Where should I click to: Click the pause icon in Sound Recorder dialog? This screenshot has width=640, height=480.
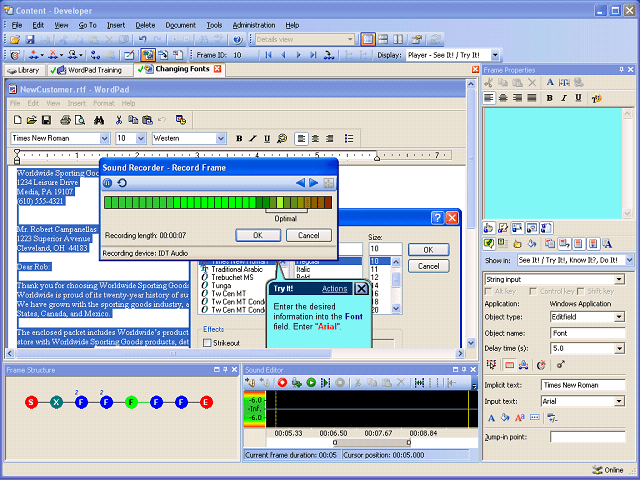coord(108,183)
